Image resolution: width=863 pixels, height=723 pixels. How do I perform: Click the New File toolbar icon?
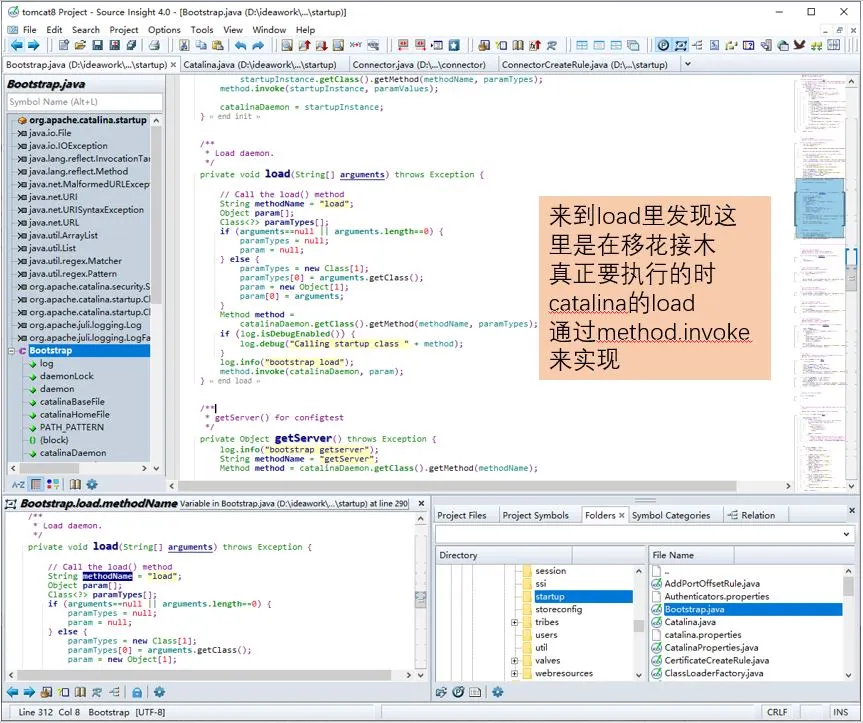(64, 46)
